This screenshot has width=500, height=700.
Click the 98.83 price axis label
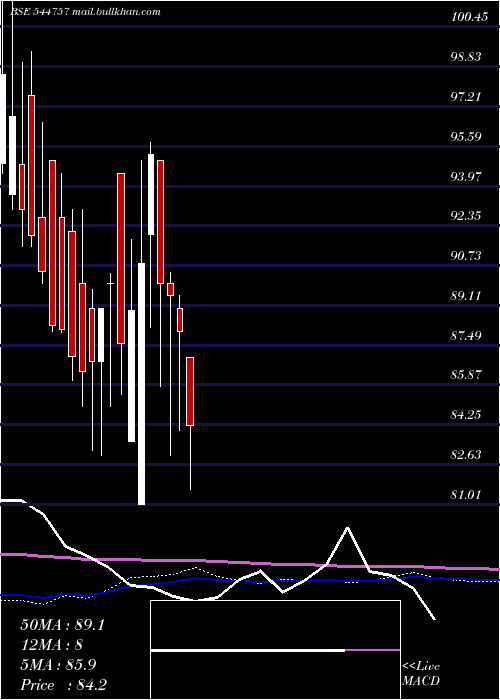(466, 57)
